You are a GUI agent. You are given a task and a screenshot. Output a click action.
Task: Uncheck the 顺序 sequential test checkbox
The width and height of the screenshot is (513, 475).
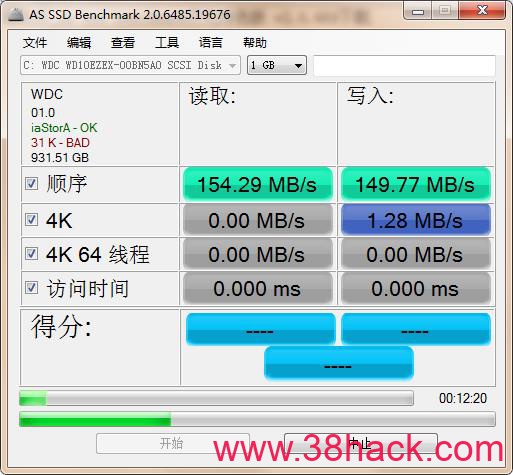tap(31, 183)
